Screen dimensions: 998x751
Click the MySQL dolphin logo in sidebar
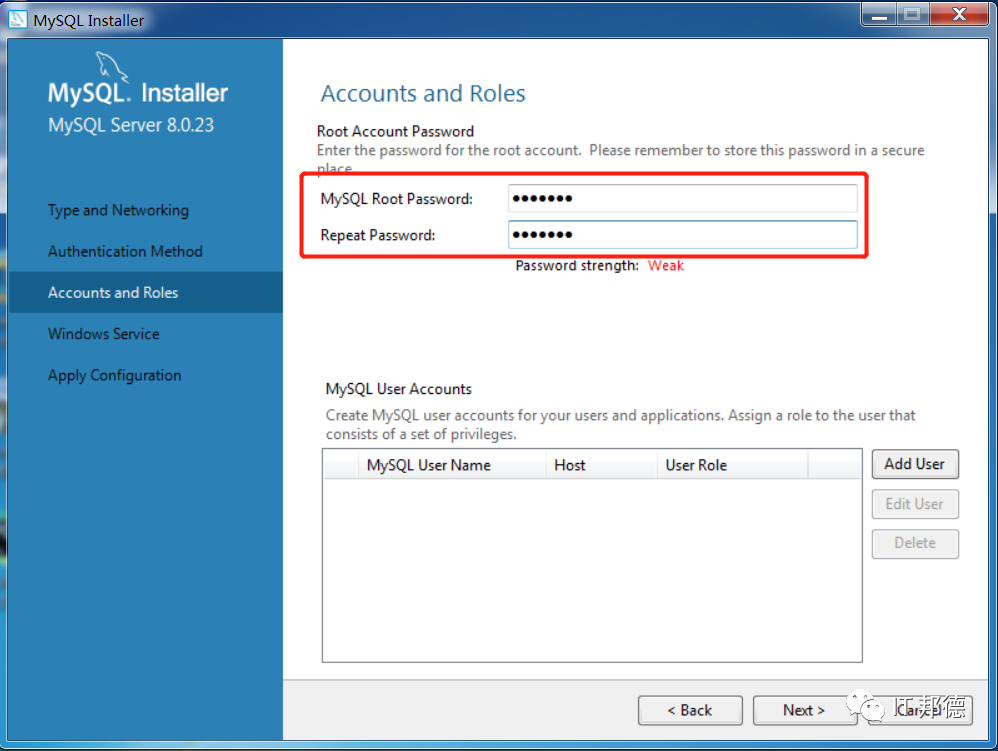[x=111, y=67]
